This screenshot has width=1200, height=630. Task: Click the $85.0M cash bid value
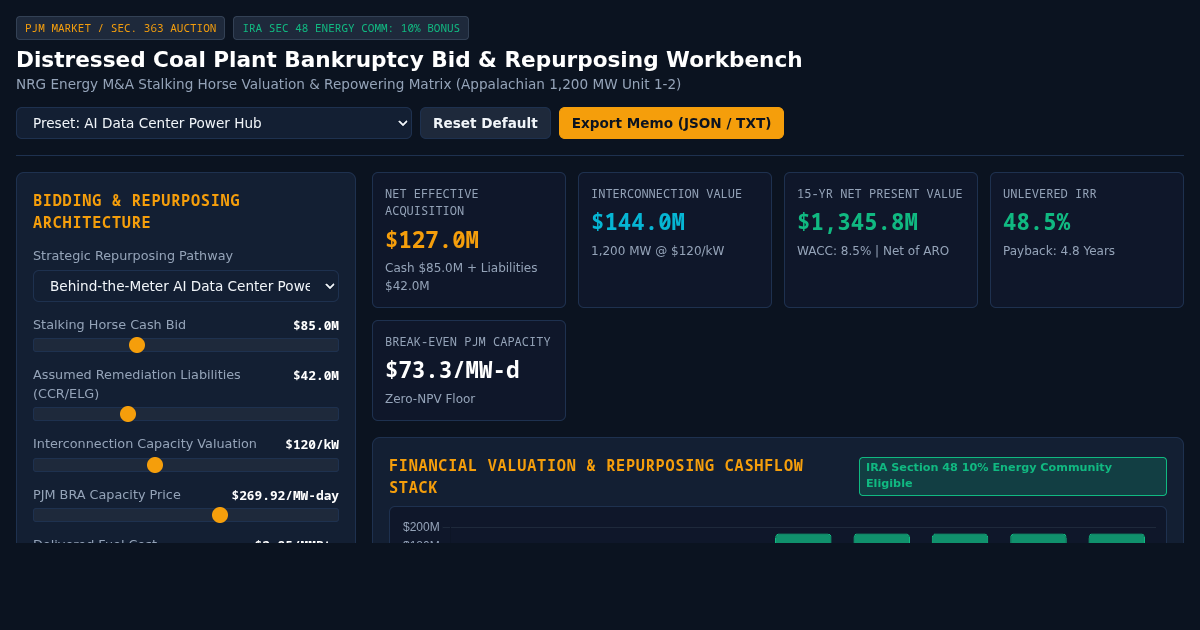[x=316, y=326]
